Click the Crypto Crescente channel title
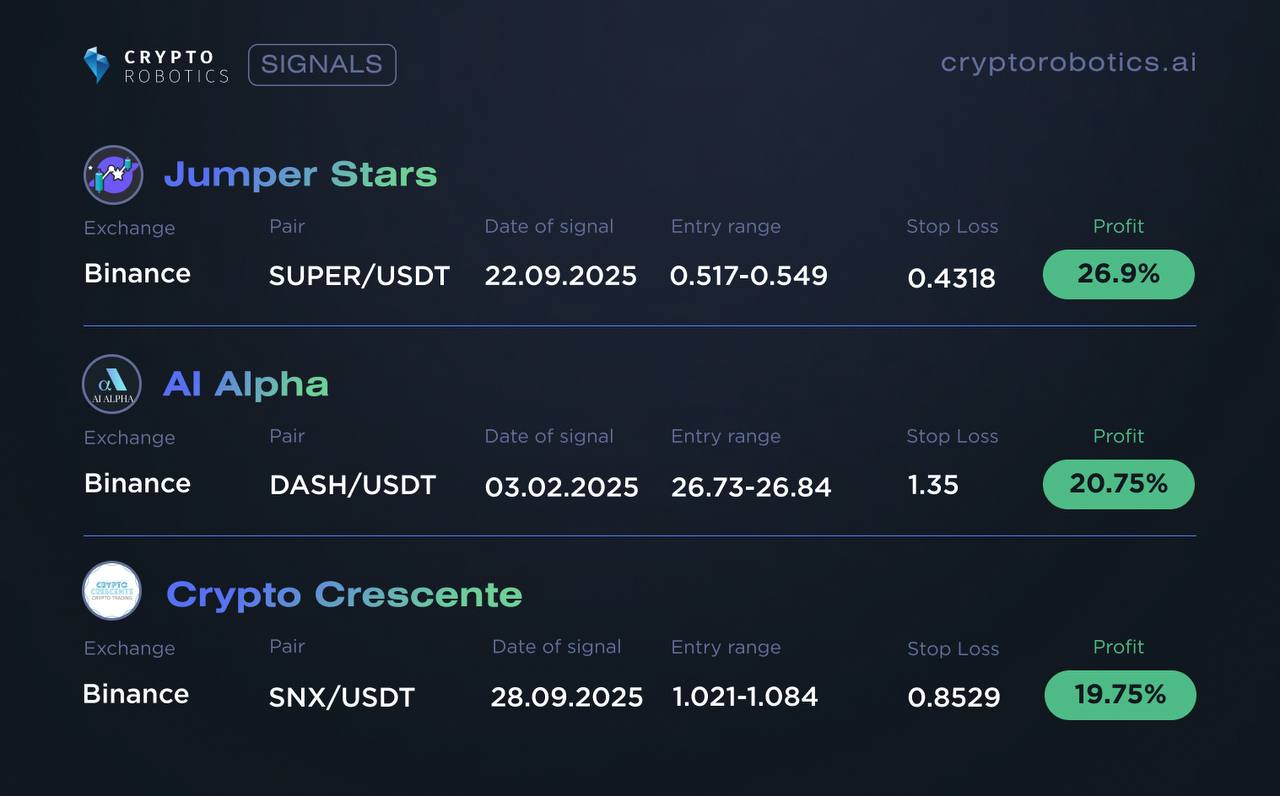Image resolution: width=1280 pixels, height=796 pixels. tap(344, 594)
